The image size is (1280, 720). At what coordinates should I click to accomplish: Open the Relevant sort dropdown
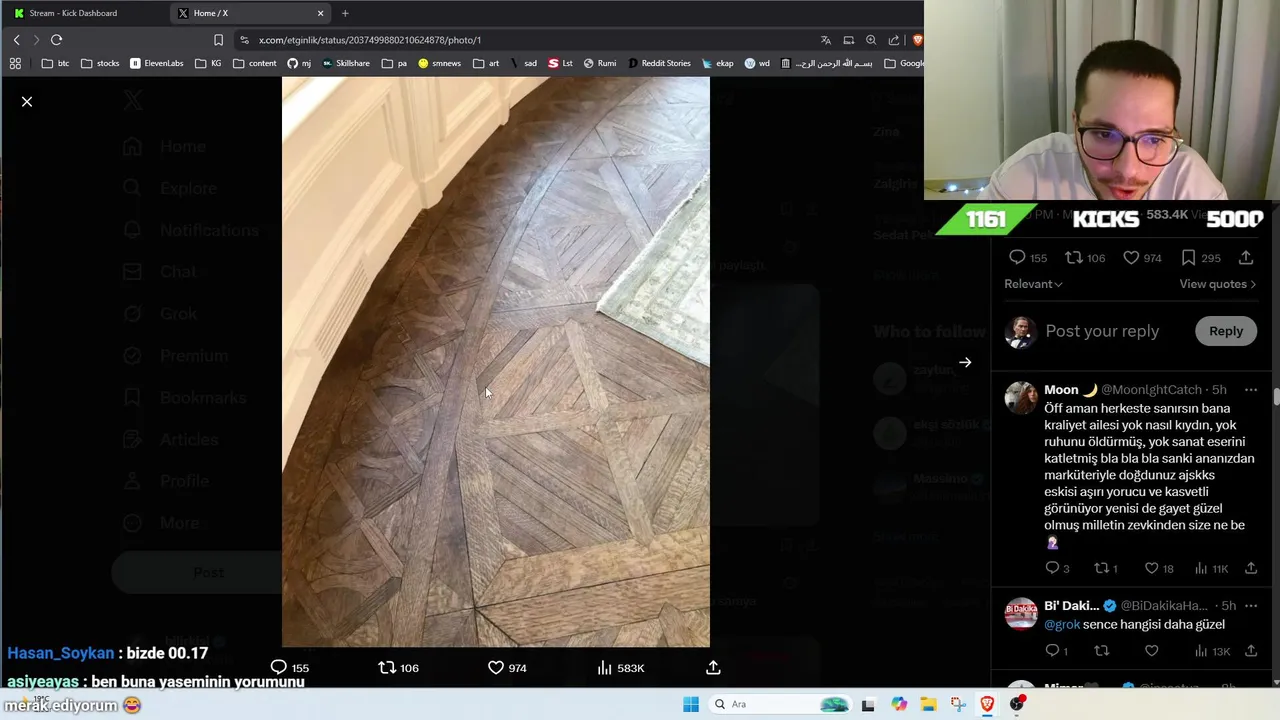tap(1033, 284)
